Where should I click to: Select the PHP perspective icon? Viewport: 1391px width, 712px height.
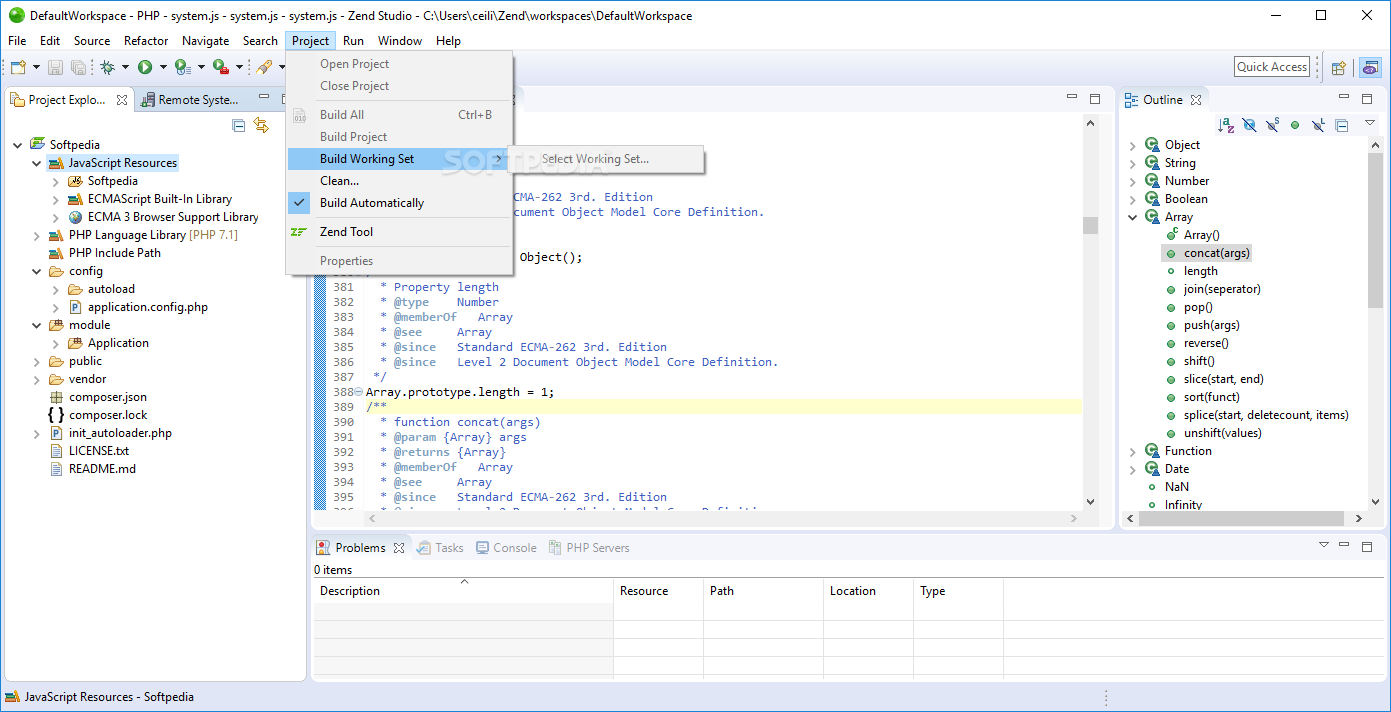(1370, 67)
